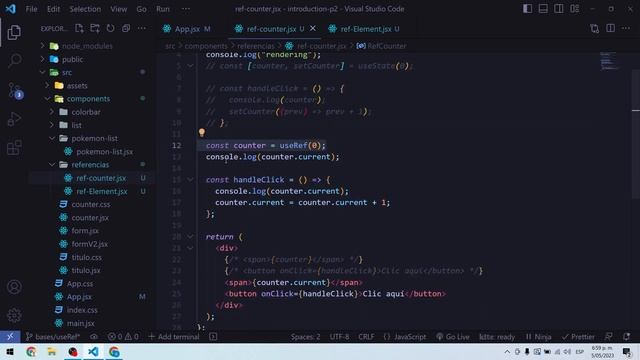Split the editor to the right
Screen dimensions: 640x360
pos(610,29)
